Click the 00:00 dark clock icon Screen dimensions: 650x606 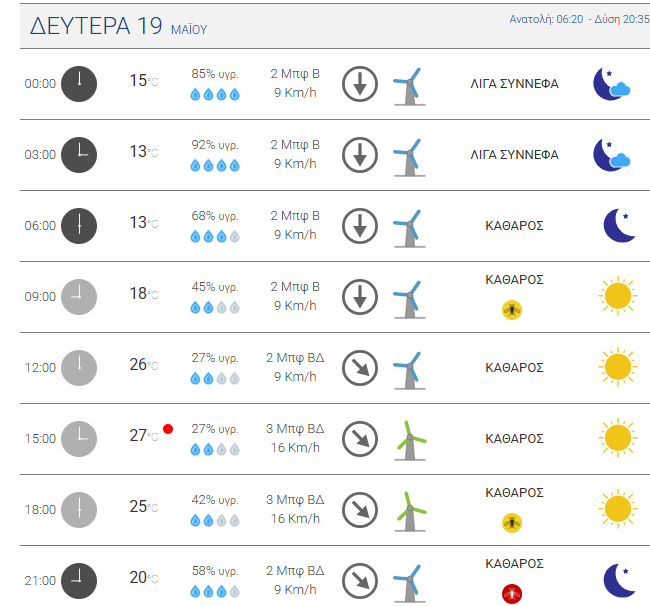click(x=79, y=84)
